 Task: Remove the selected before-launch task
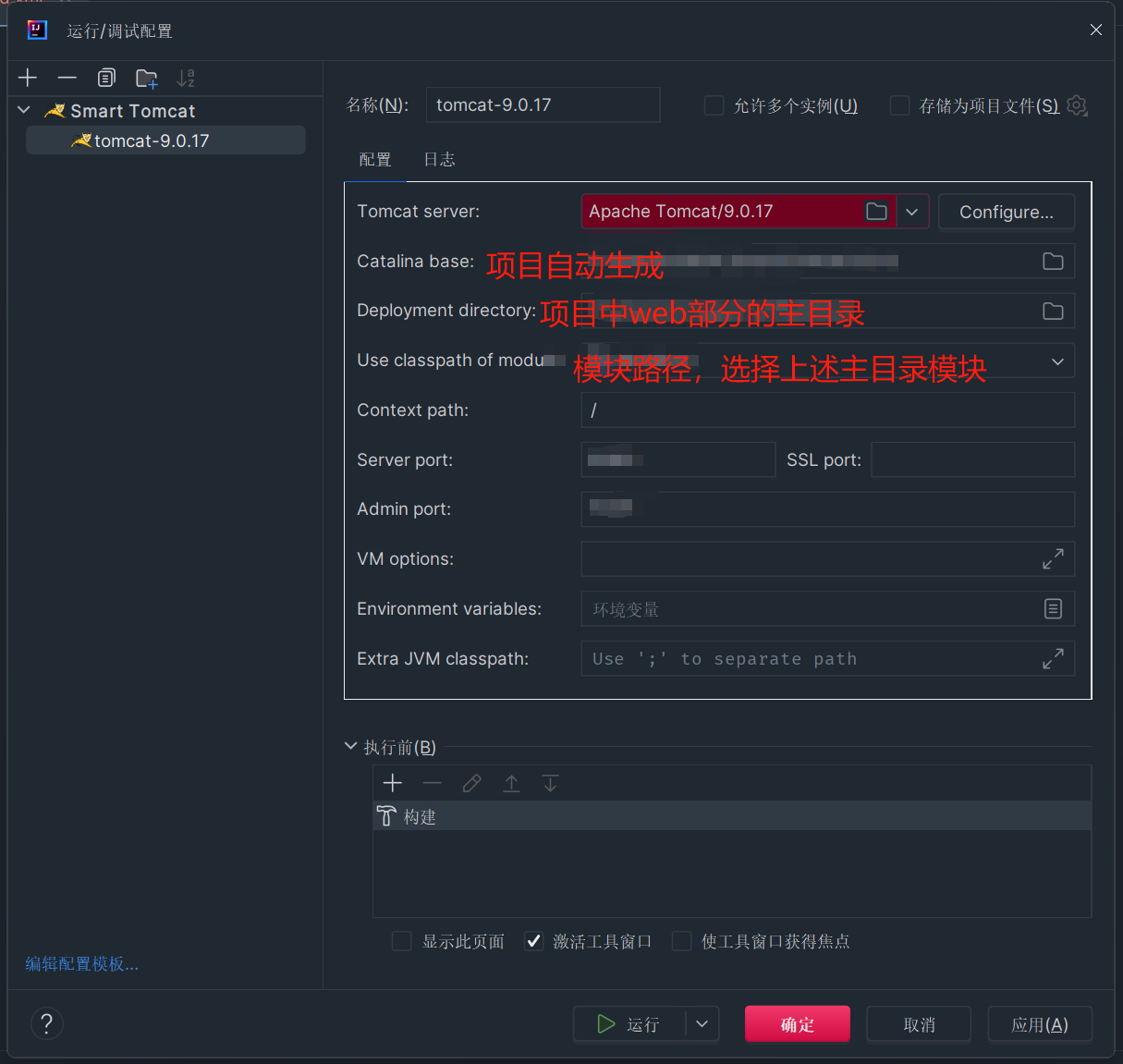click(x=433, y=783)
